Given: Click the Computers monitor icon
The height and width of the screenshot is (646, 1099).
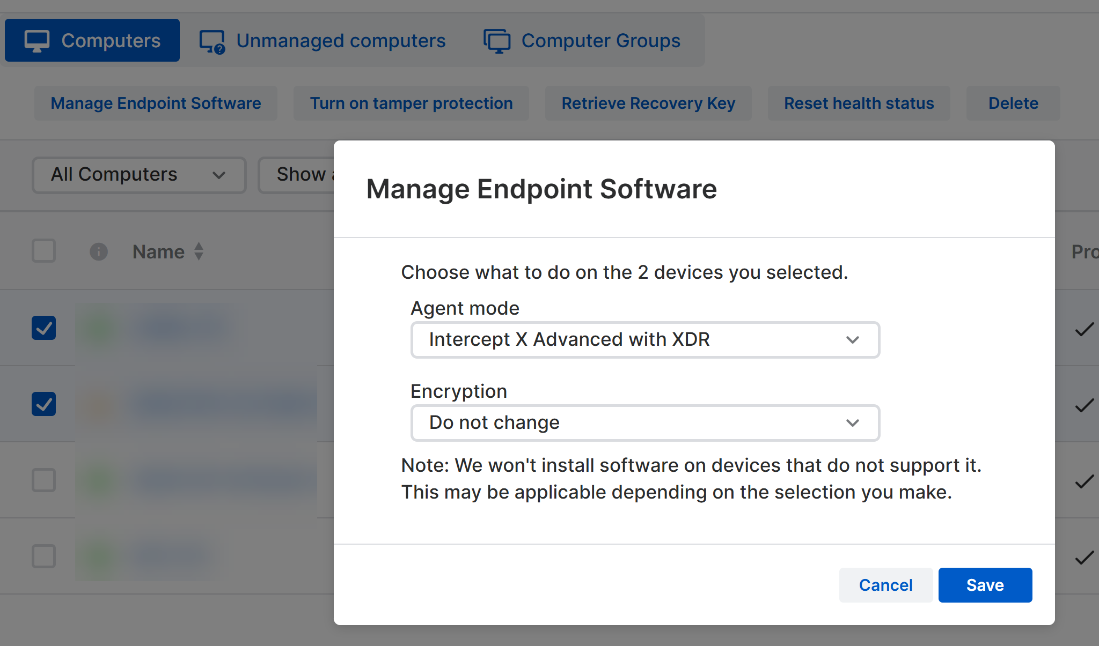Looking at the screenshot, I should pos(37,41).
